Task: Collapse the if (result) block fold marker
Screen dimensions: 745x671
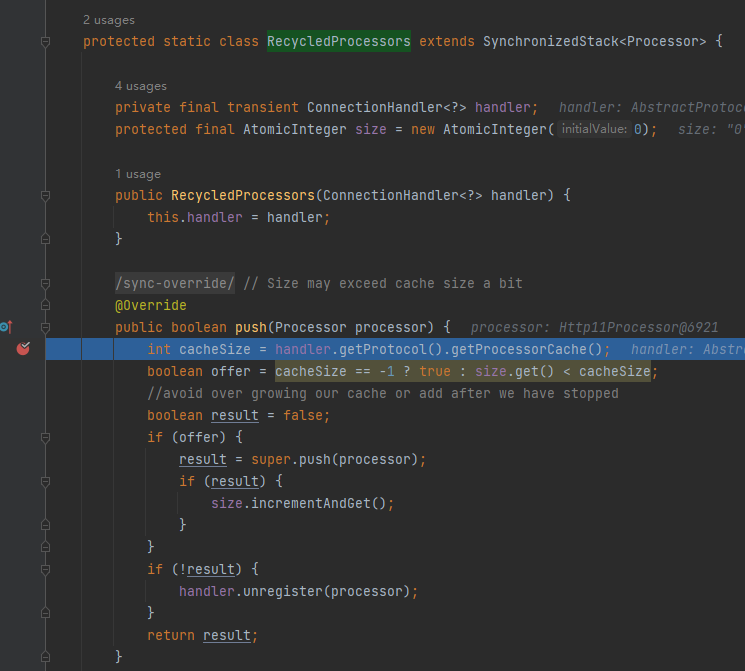Action: pyautogui.click(x=45, y=482)
